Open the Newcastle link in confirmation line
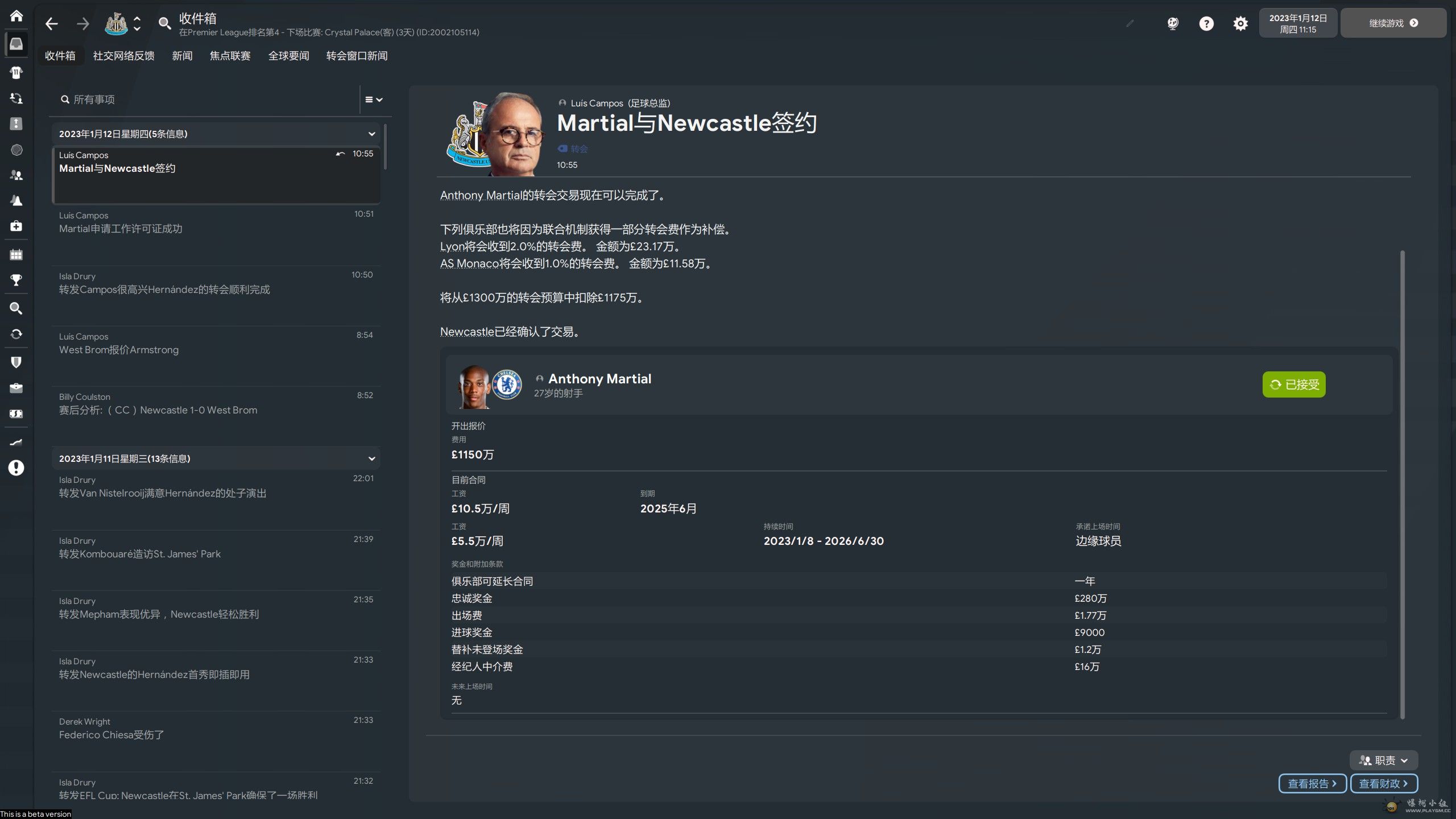 click(467, 332)
